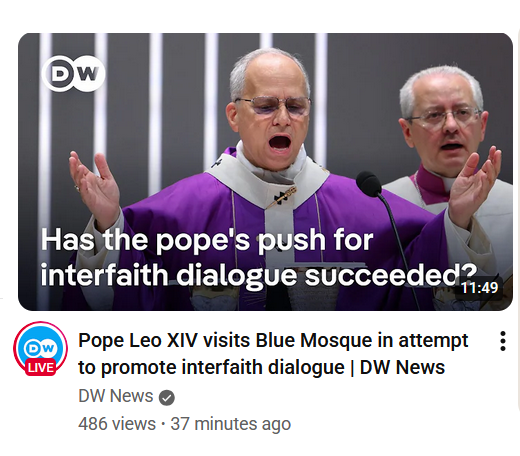Viewport: 520px width, 456px height.
Task: Click the "37 minutes ago" timestamp
Action: [231, 424]
